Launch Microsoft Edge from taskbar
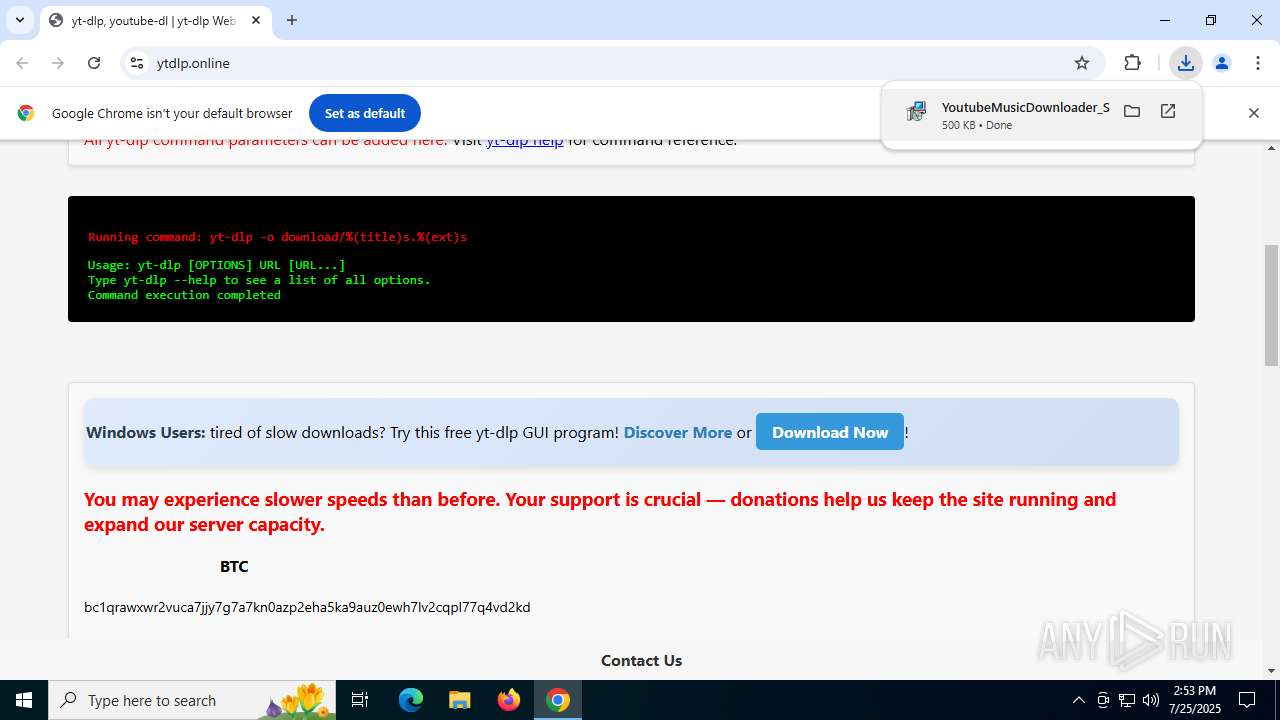The width and height of the screenshot is (1280, 720). tap(411, 700)
